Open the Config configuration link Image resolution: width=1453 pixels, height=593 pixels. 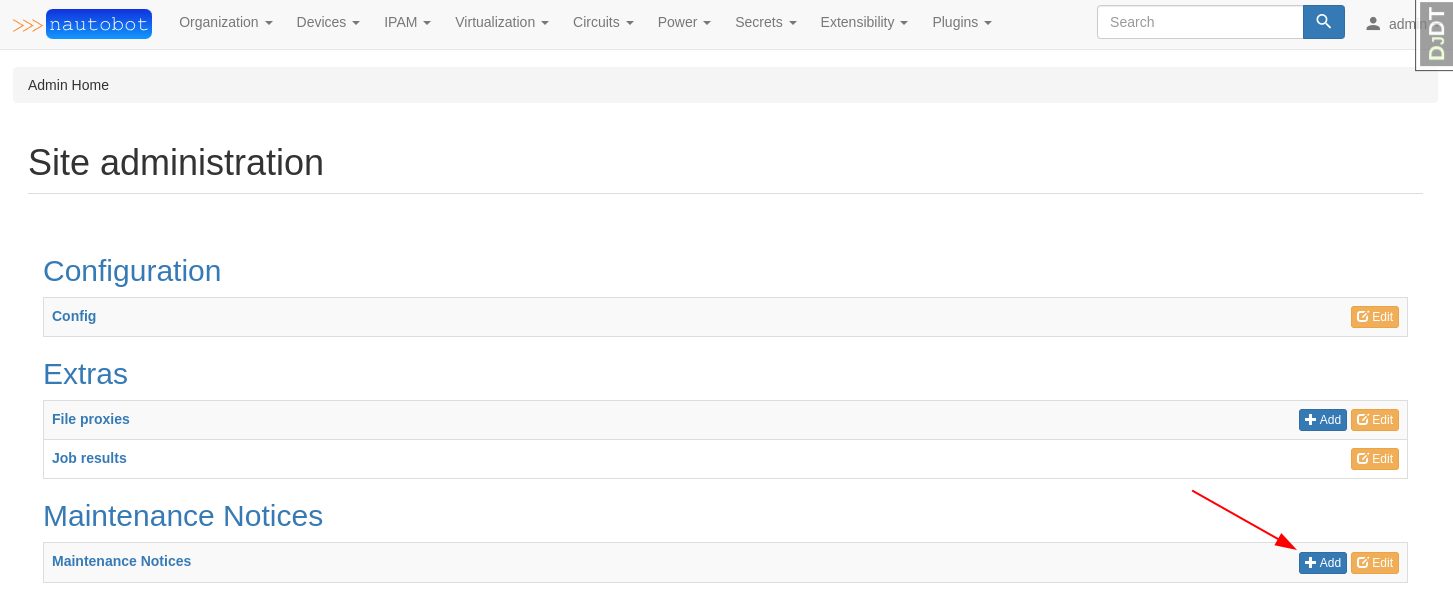click(74, 316)
